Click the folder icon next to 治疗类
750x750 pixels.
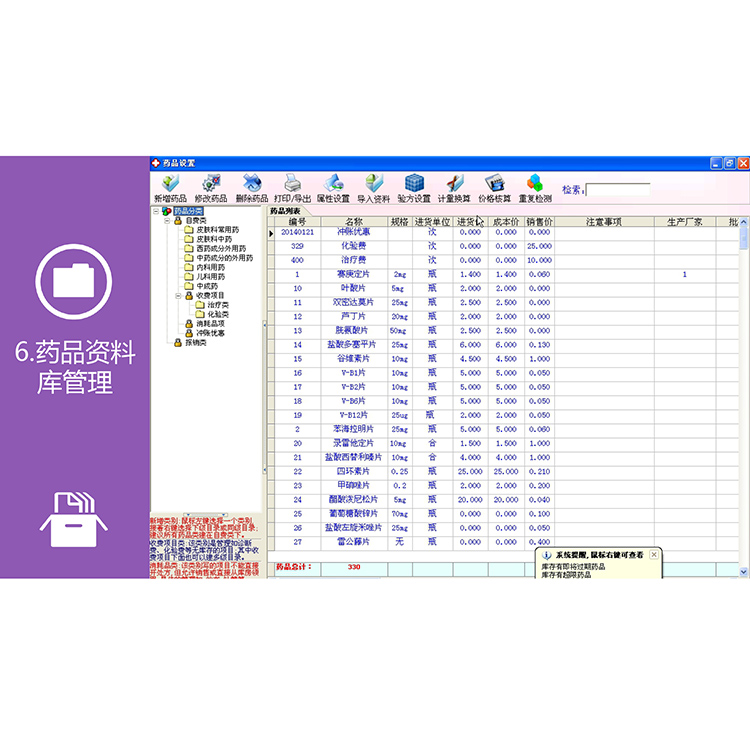coord(200,305)
